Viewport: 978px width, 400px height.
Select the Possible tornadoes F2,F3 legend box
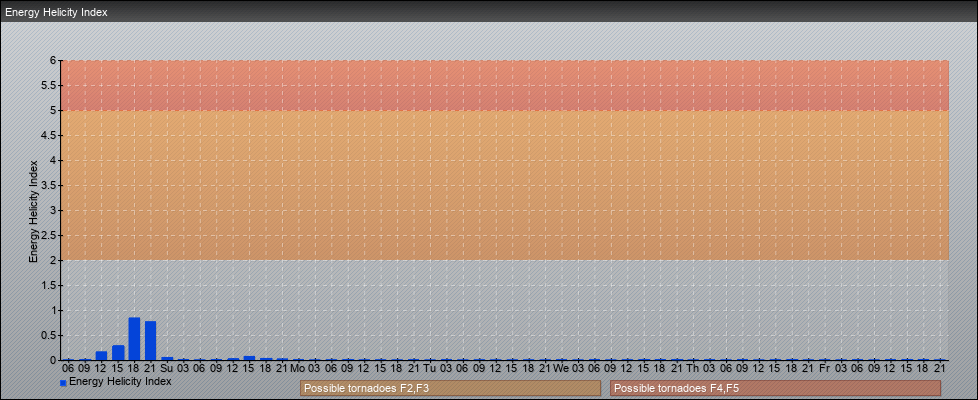[450, 388]
